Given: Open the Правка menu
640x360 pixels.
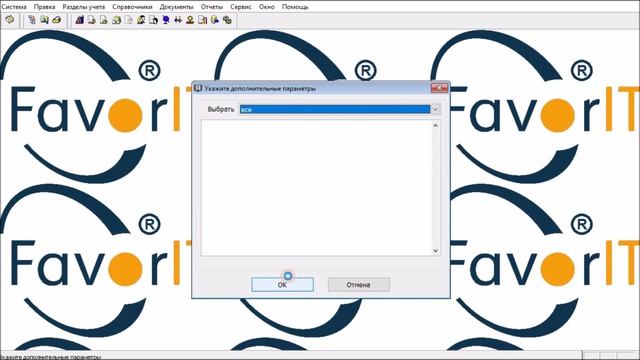Looking at the screenshot, I should click(x=44, y=7).
